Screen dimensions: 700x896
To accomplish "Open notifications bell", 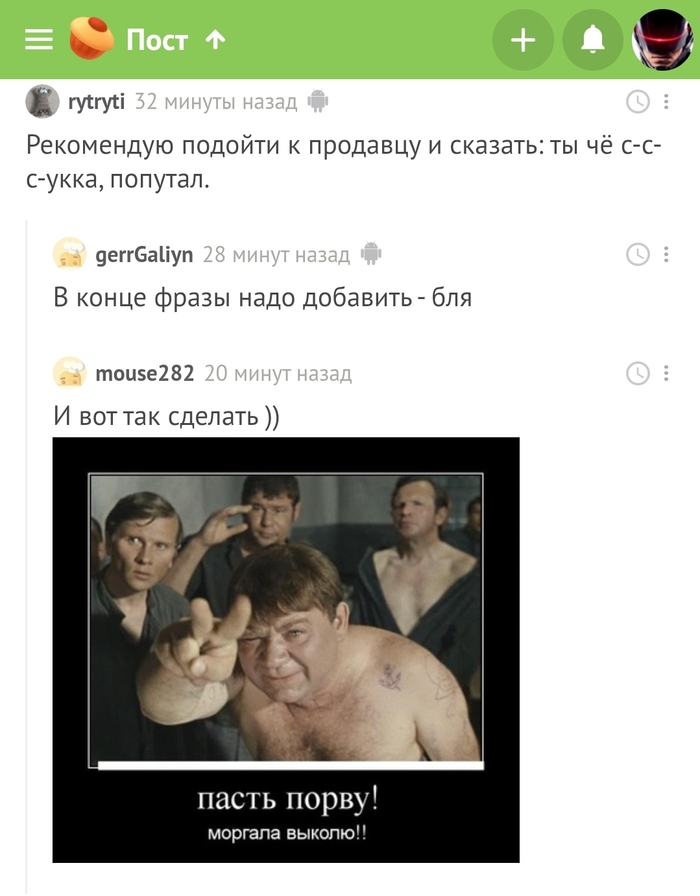I will (593, 40).
